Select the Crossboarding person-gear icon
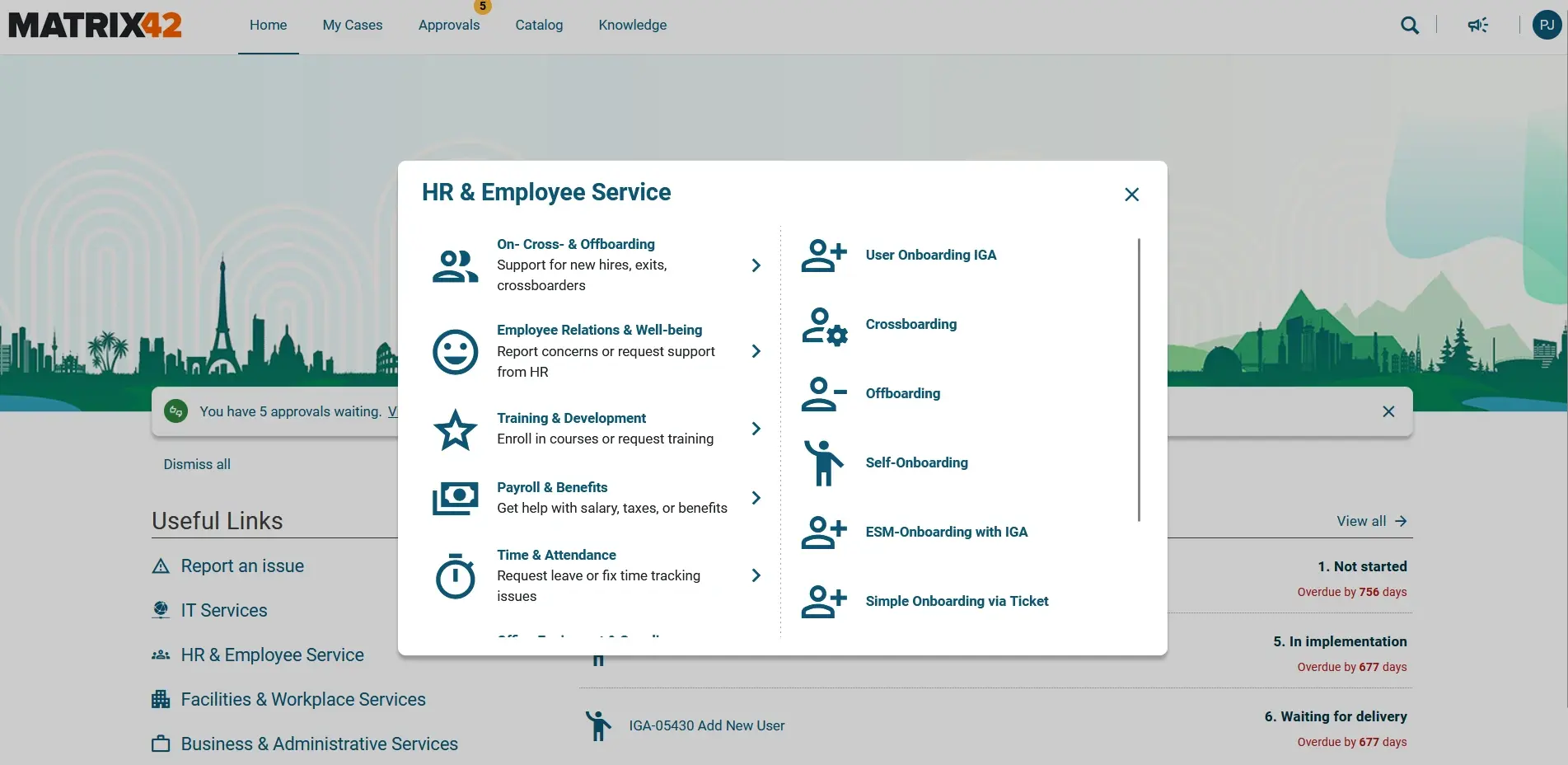The width and height of the screenshot is (1568, 765). click(x=823, y=326)
